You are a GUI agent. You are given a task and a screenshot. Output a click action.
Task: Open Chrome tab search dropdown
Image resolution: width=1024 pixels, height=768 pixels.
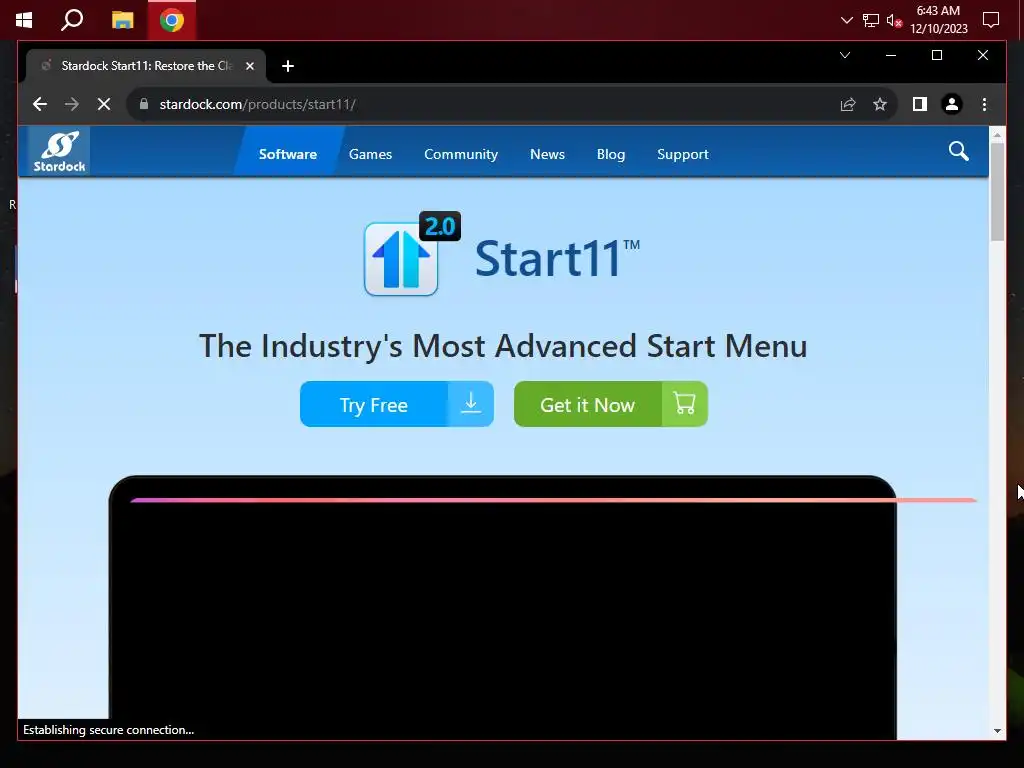click(845, 55)
